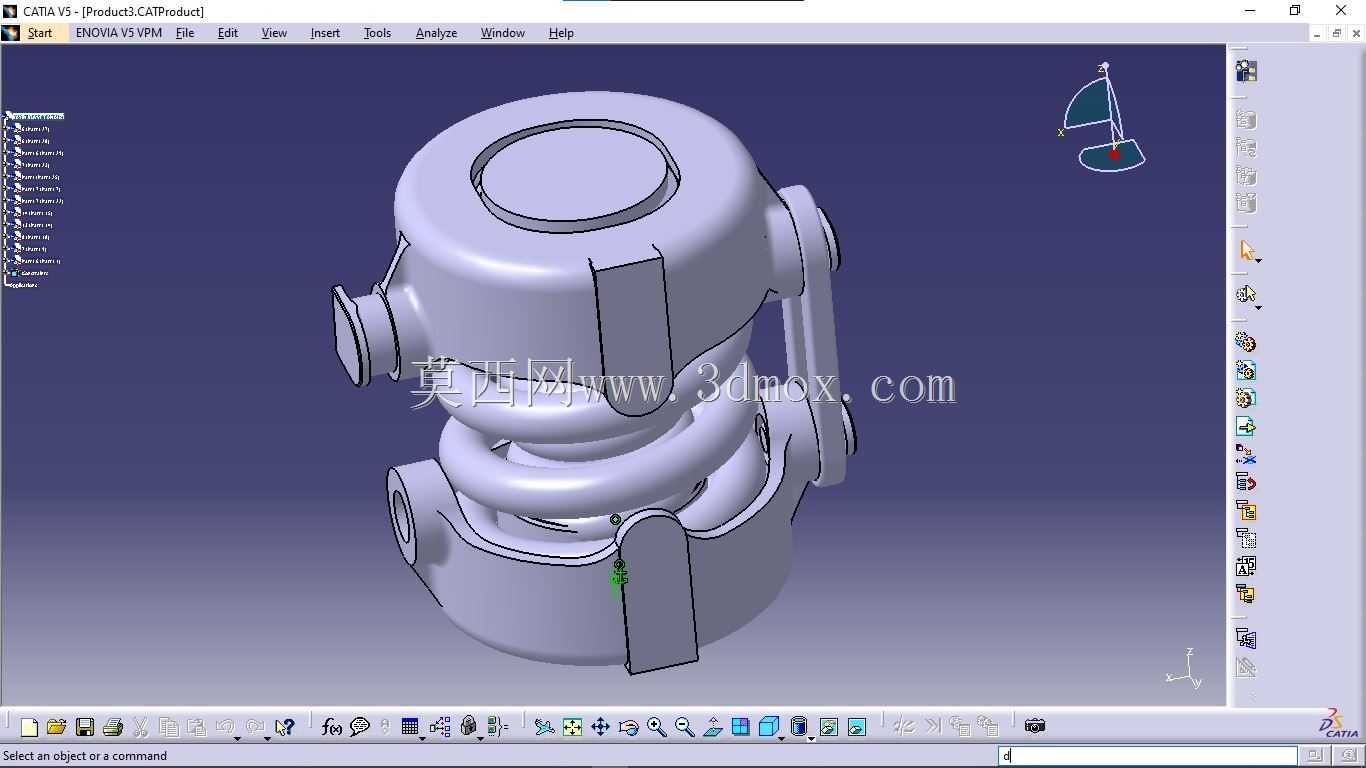Click the Open folder icon
Screen dimensions: 1366x768
coord(56,727)
